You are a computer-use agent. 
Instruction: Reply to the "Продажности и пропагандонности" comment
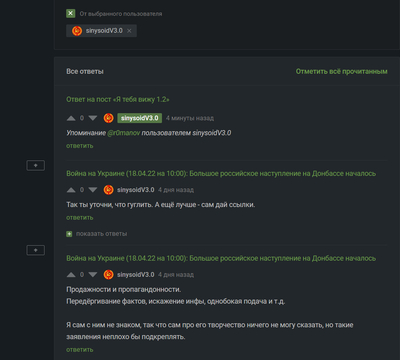(x=80, y=350)
